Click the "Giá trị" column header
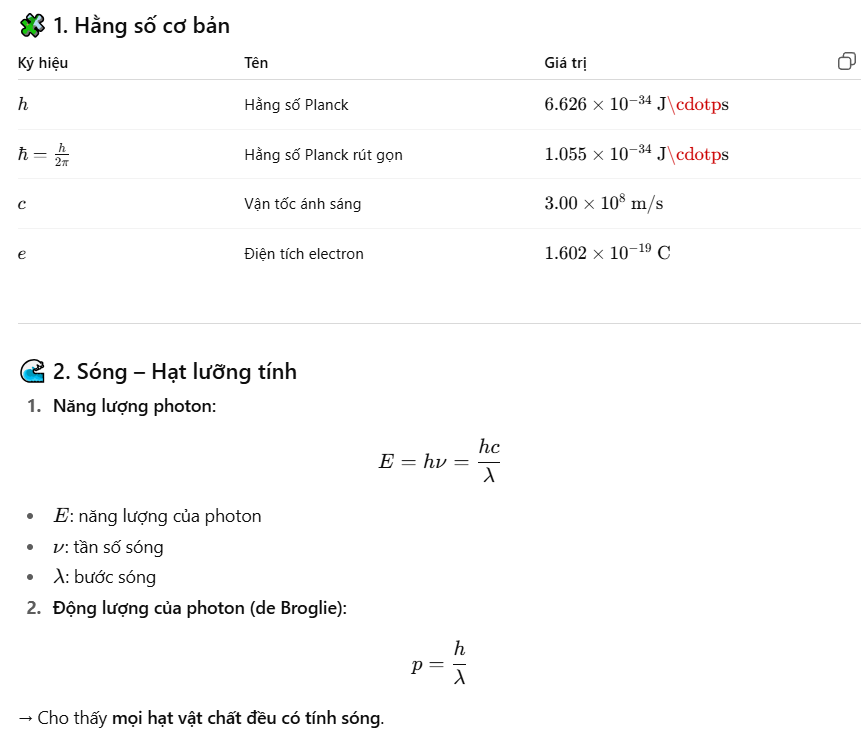 tap(565, 63)
